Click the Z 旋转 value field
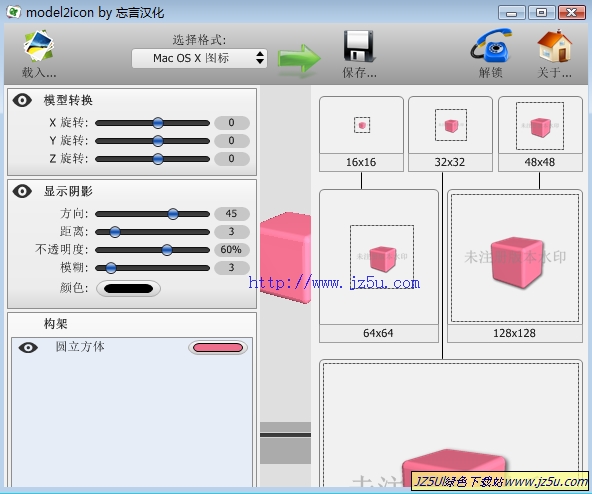 (x=231, y=159)
